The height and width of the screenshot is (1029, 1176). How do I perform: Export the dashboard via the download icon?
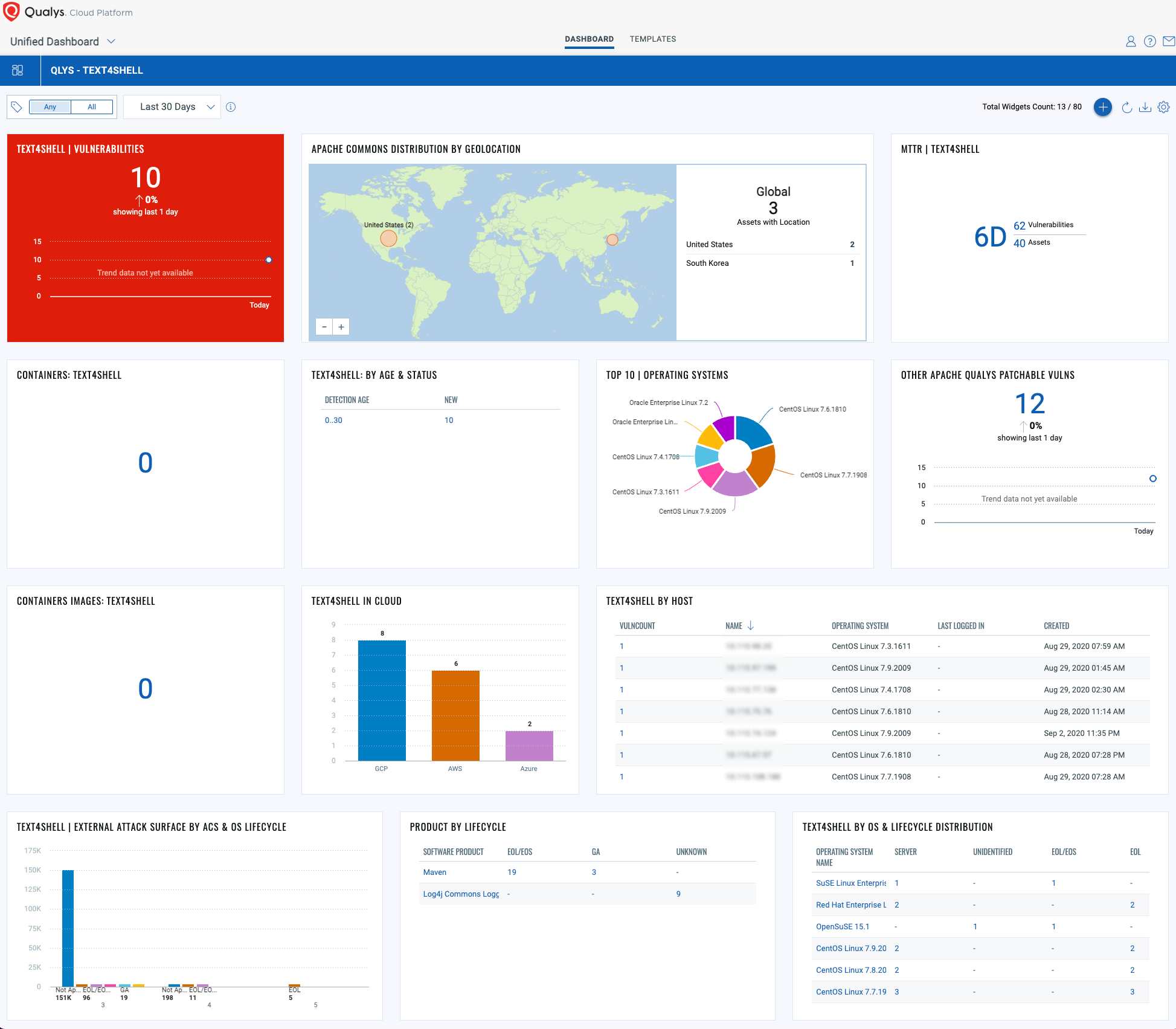(x=1145, y=107)
